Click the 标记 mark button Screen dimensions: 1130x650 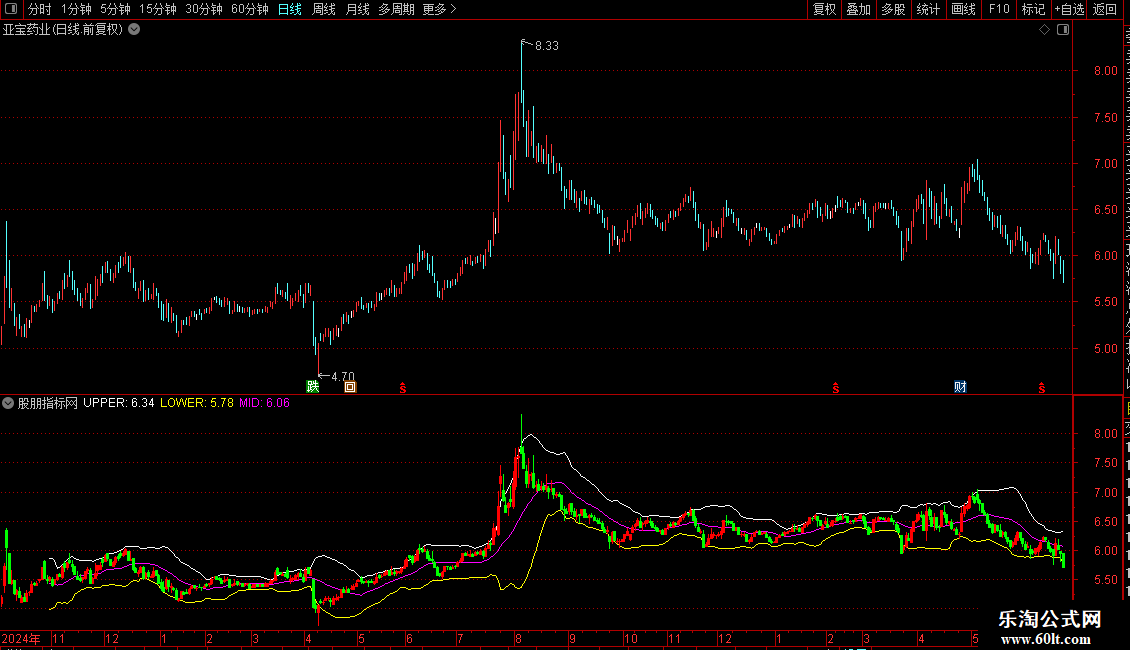(1033, 9)
